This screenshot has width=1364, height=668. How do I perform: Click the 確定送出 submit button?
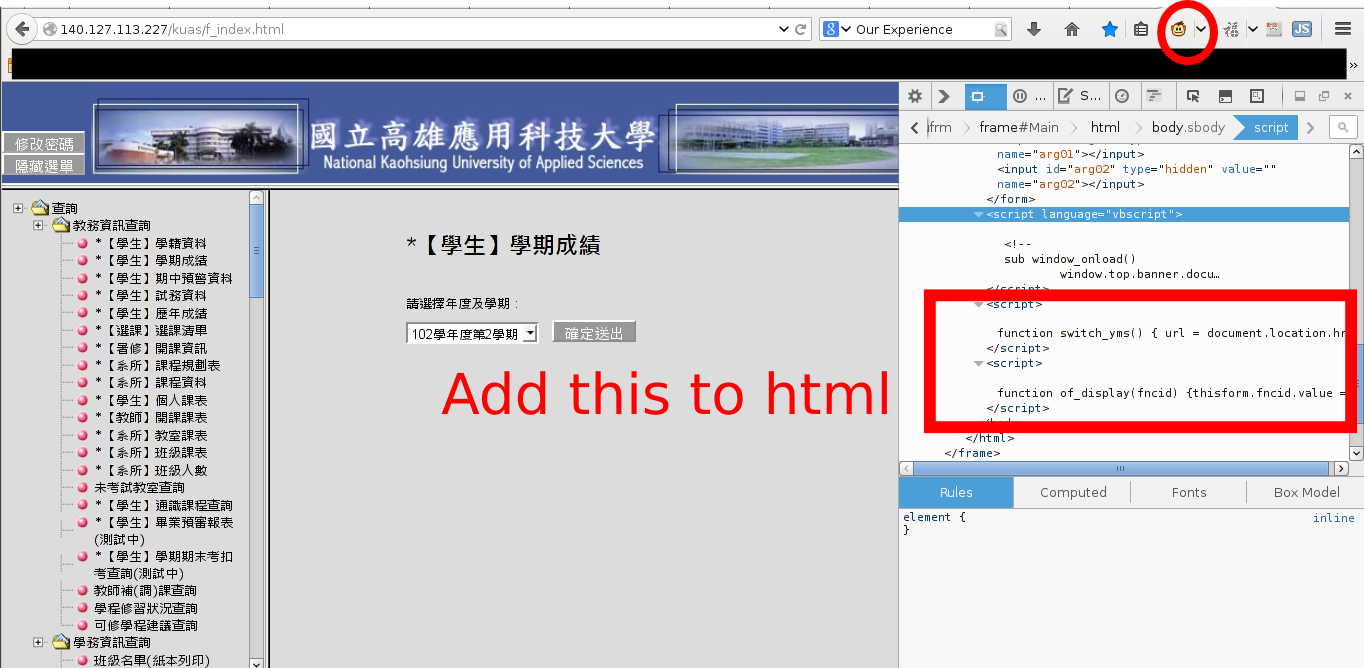[594, 333]
